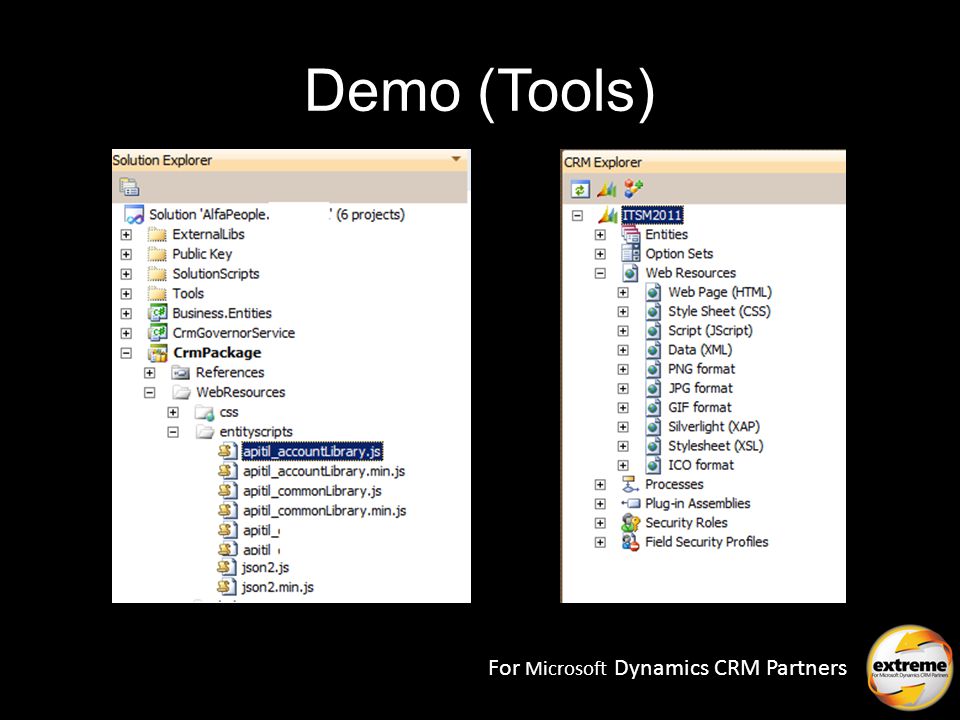
Task: Select apitil_accountLibrary.js file
Action: coord(312,451)
